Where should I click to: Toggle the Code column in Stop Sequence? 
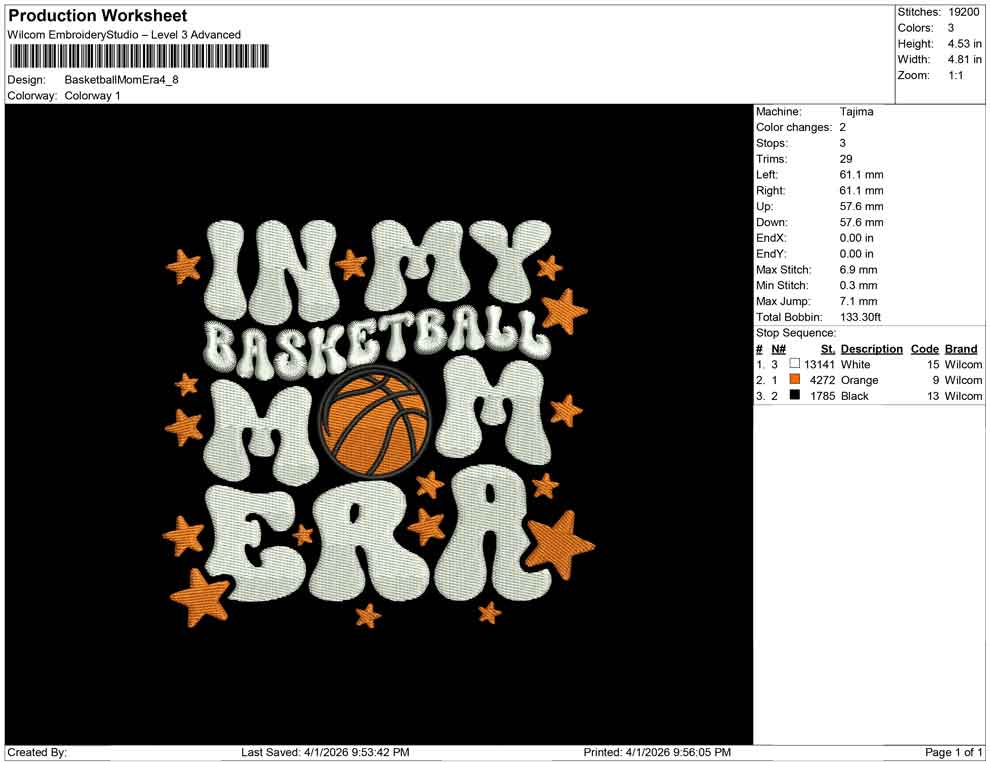(924, 348)
